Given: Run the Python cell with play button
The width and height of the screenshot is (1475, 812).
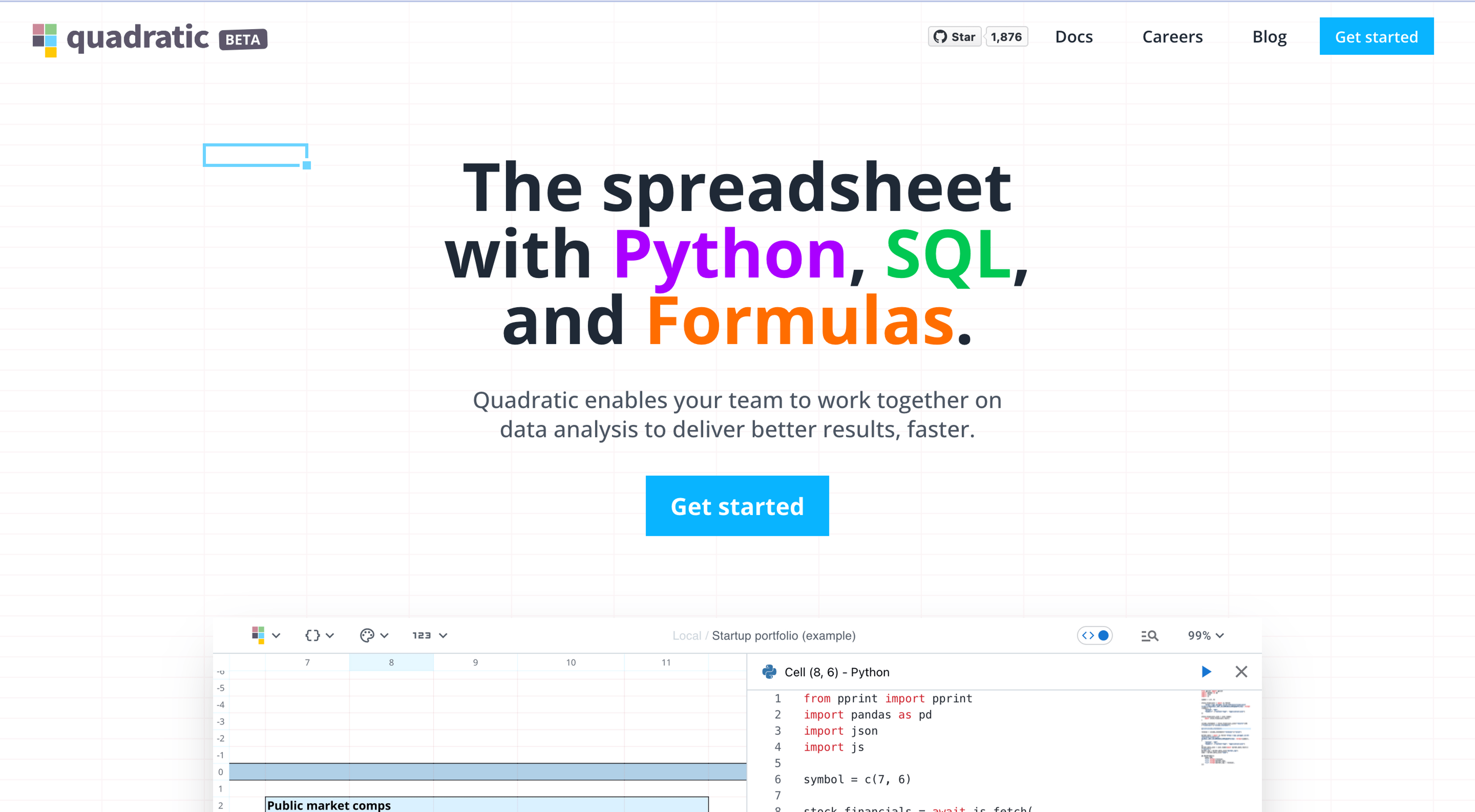Looking at the screenshot, I should (x=1206, y=672).
